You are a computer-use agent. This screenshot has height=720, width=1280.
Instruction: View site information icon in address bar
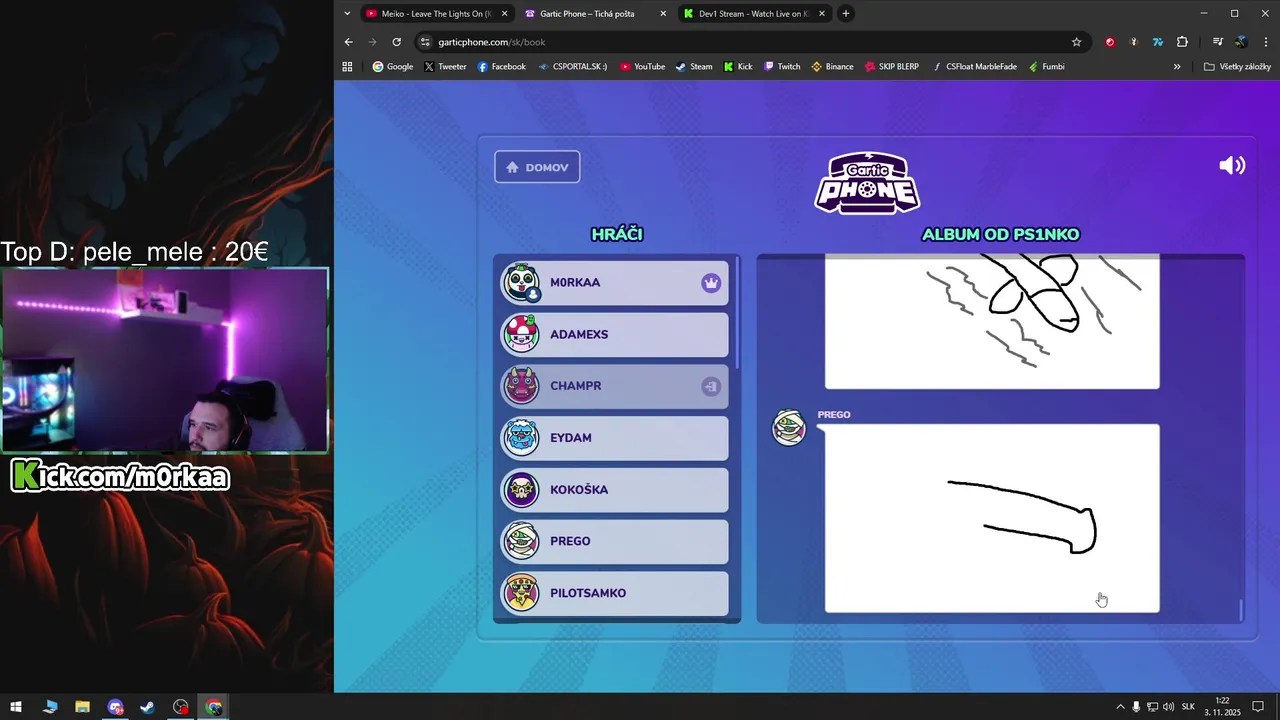click(x=425, y=42)
